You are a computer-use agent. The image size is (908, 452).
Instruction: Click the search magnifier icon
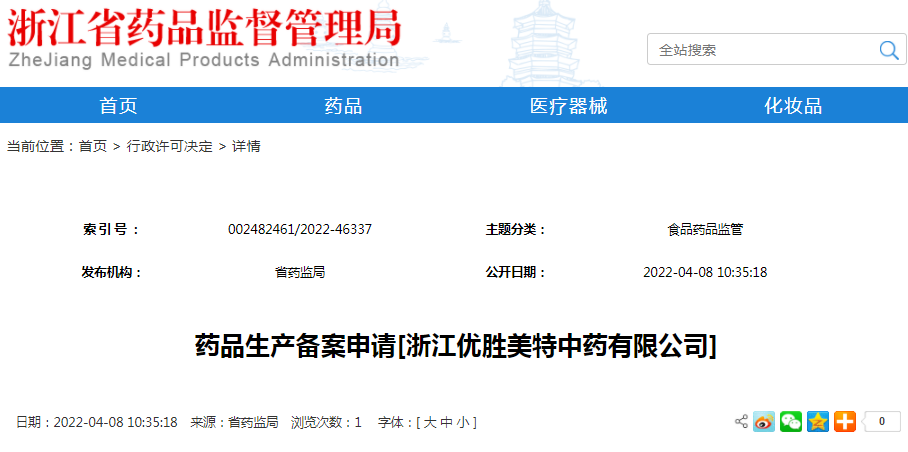pos(888,50)
